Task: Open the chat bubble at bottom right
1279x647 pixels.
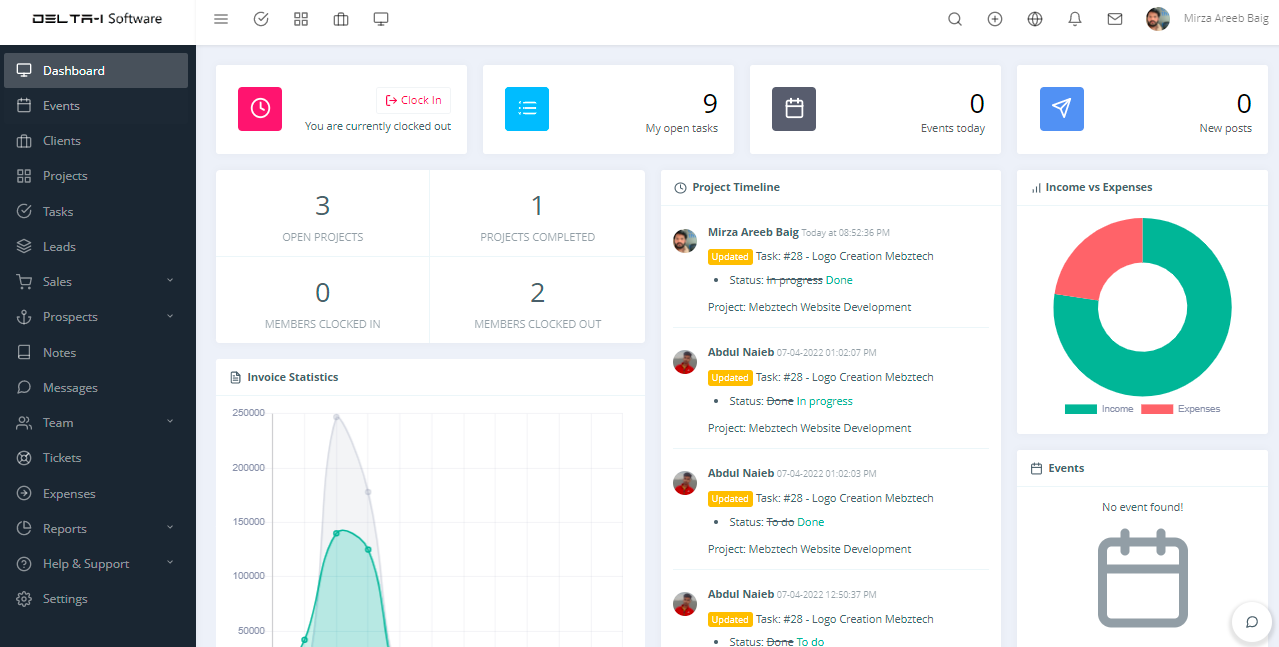Action: pos(1251,621)
